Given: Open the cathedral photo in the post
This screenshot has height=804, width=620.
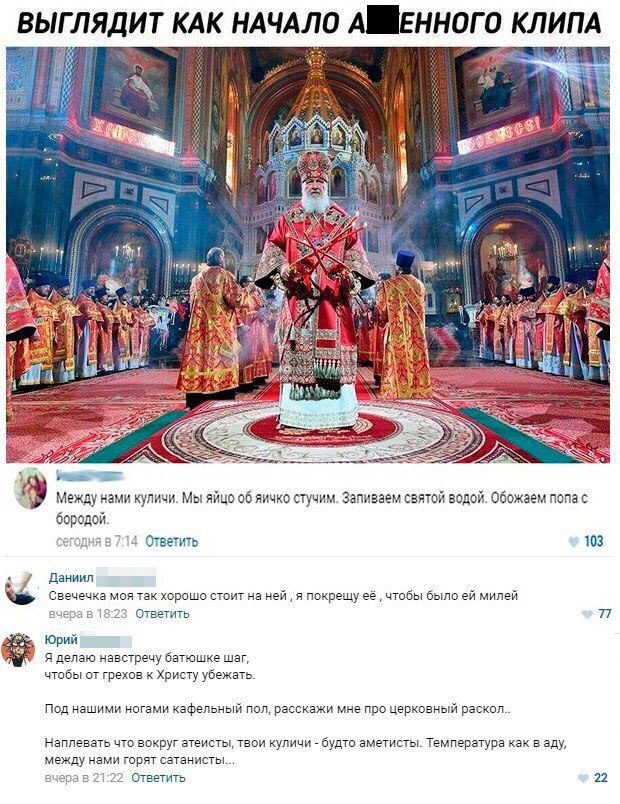Looking at the screenshot, I should pyautogui.click(x=308, y=255).
